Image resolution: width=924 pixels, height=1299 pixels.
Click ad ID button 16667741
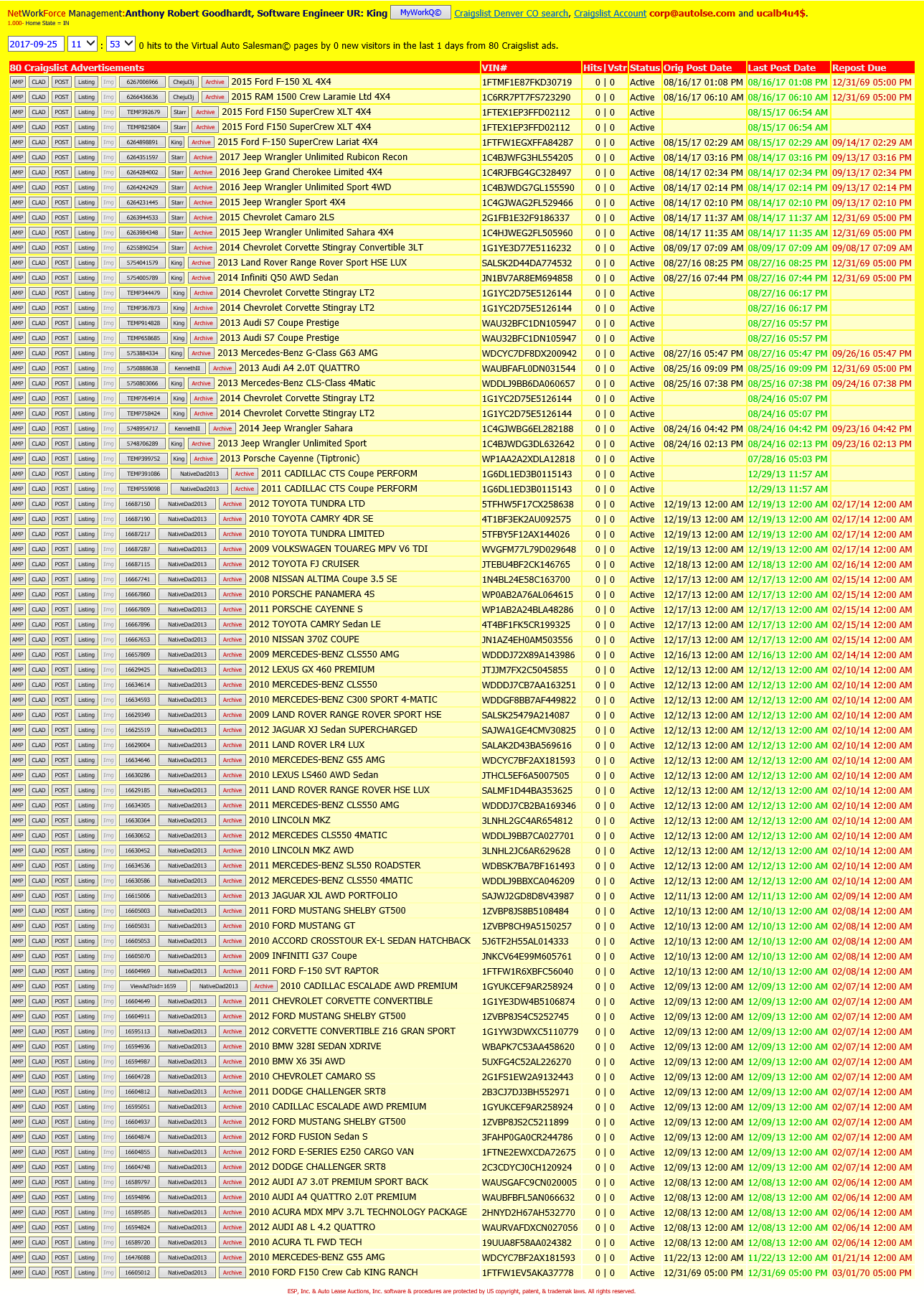(138, 579)
